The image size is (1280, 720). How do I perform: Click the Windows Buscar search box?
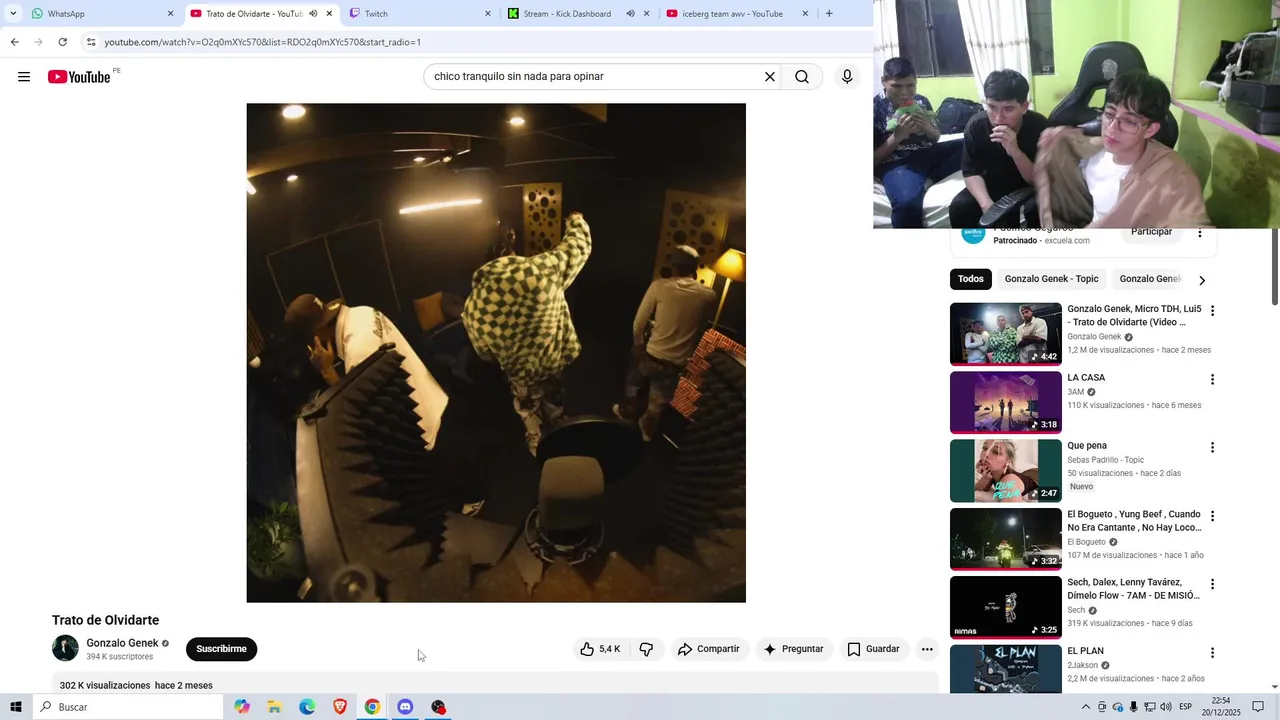click(x=128, y=707)
